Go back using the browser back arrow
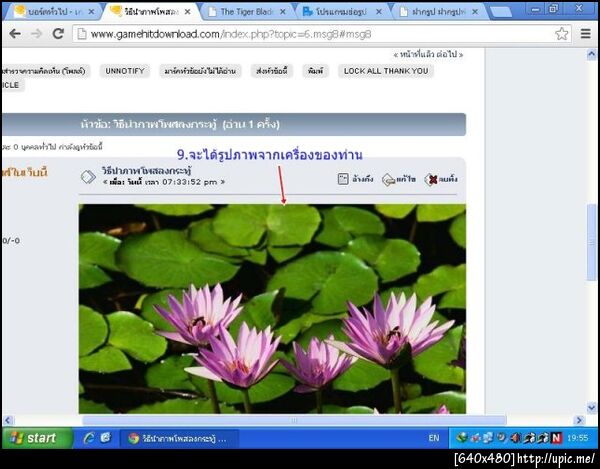Screen dimensions: 600x469 click(x=15, y=34)
